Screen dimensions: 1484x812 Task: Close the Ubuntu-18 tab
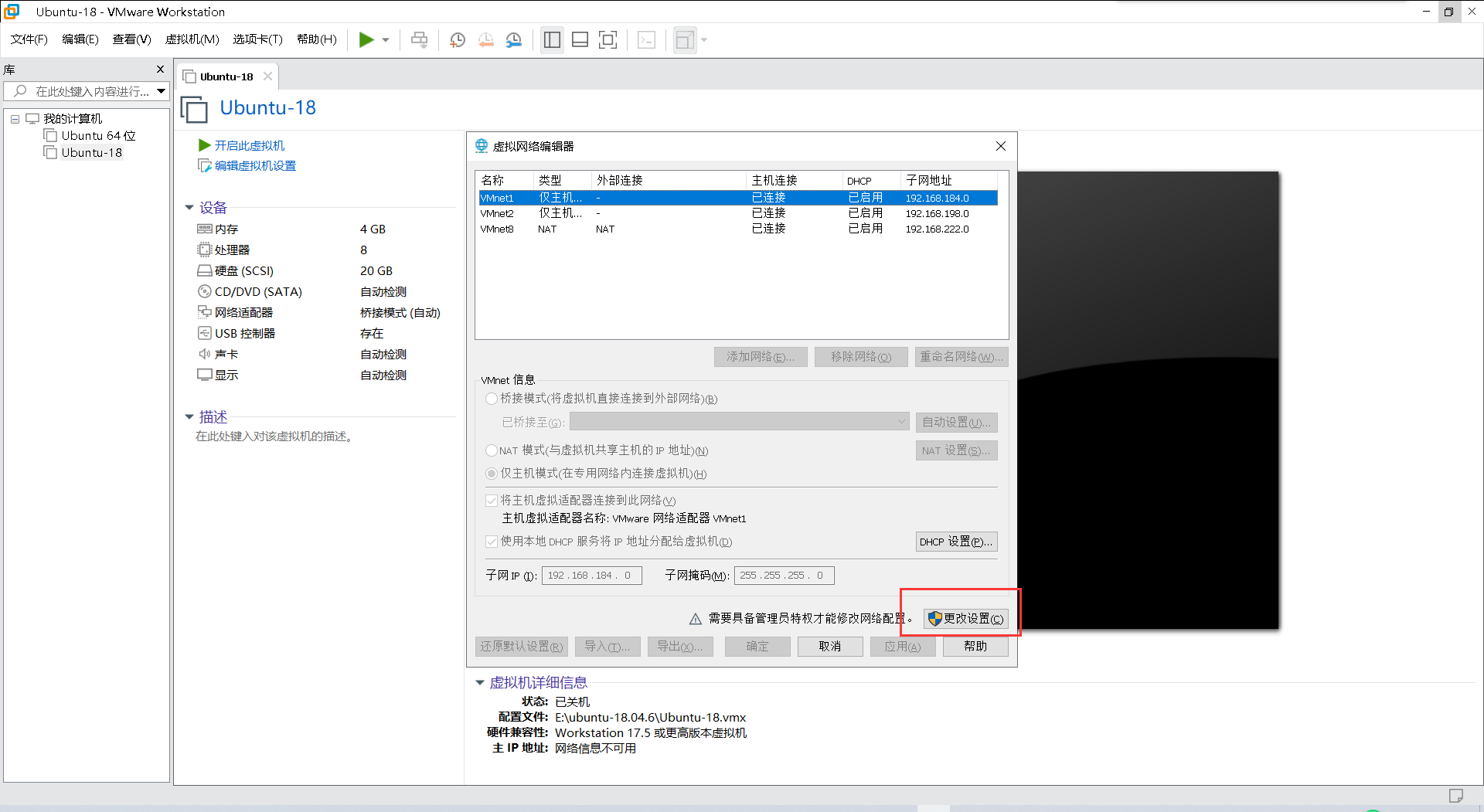267,76
